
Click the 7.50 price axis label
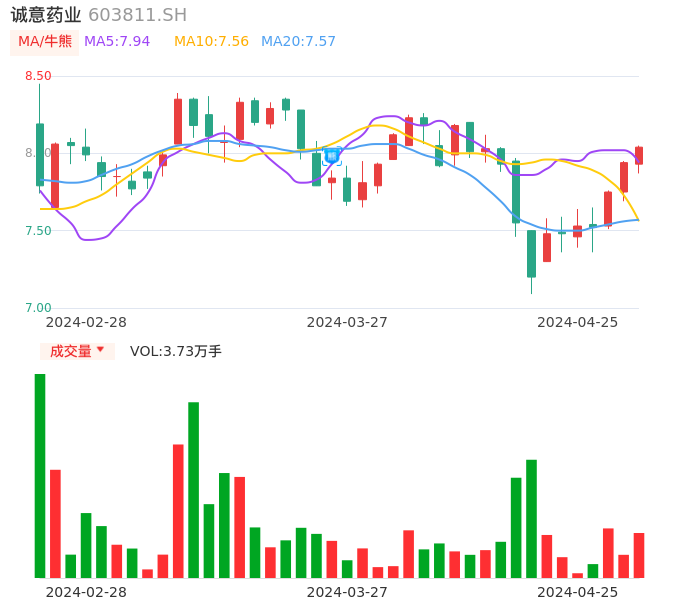point(38,231)
